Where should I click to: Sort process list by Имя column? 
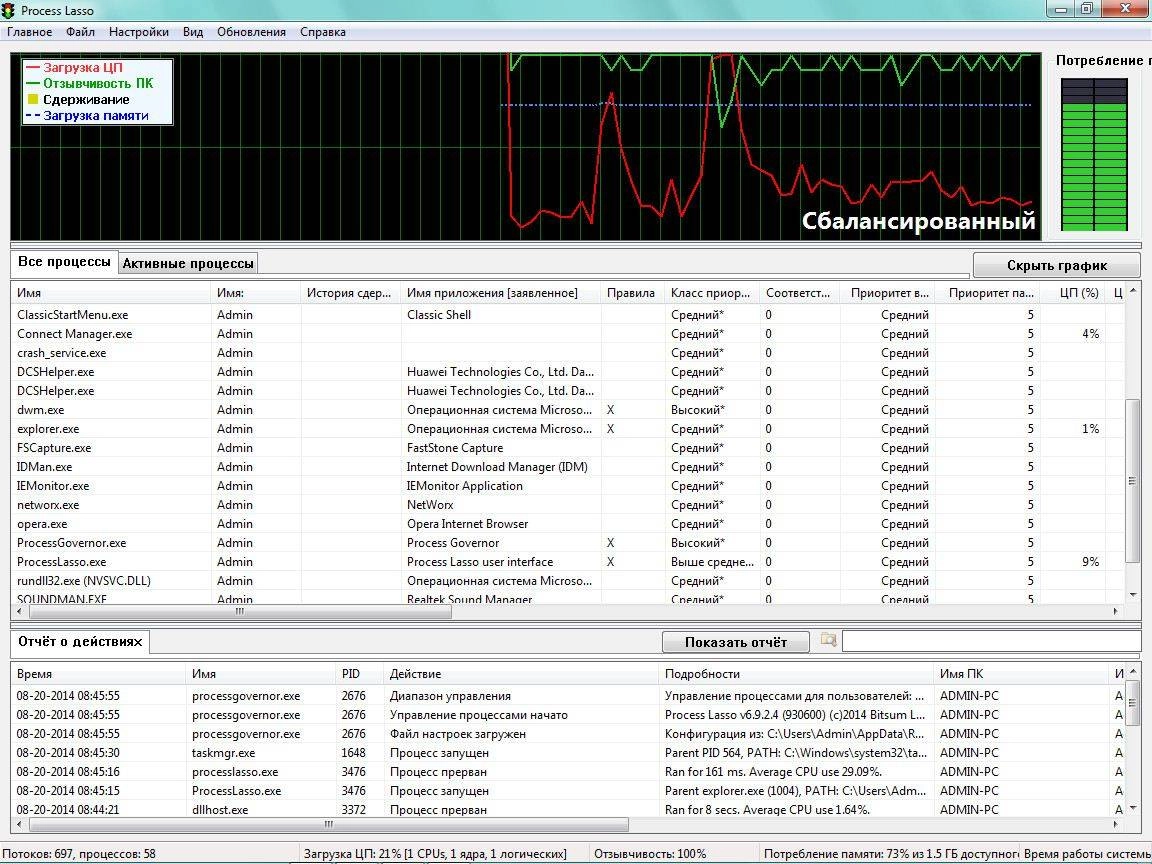coord(110,292)
